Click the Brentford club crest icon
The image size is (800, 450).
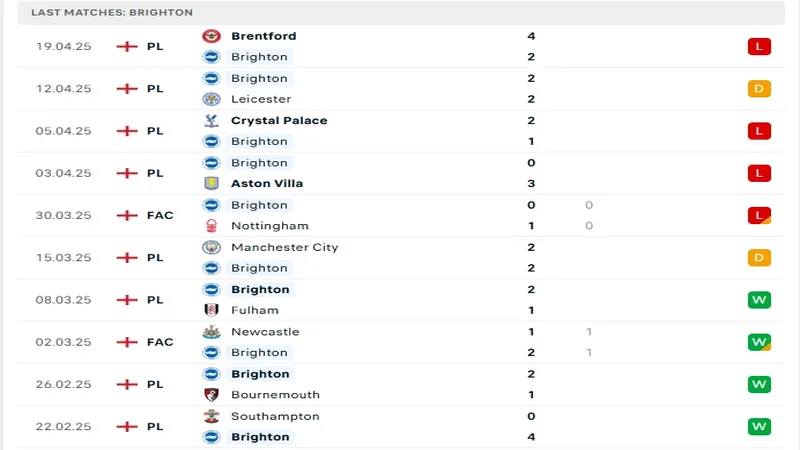[x=211, y=36]
